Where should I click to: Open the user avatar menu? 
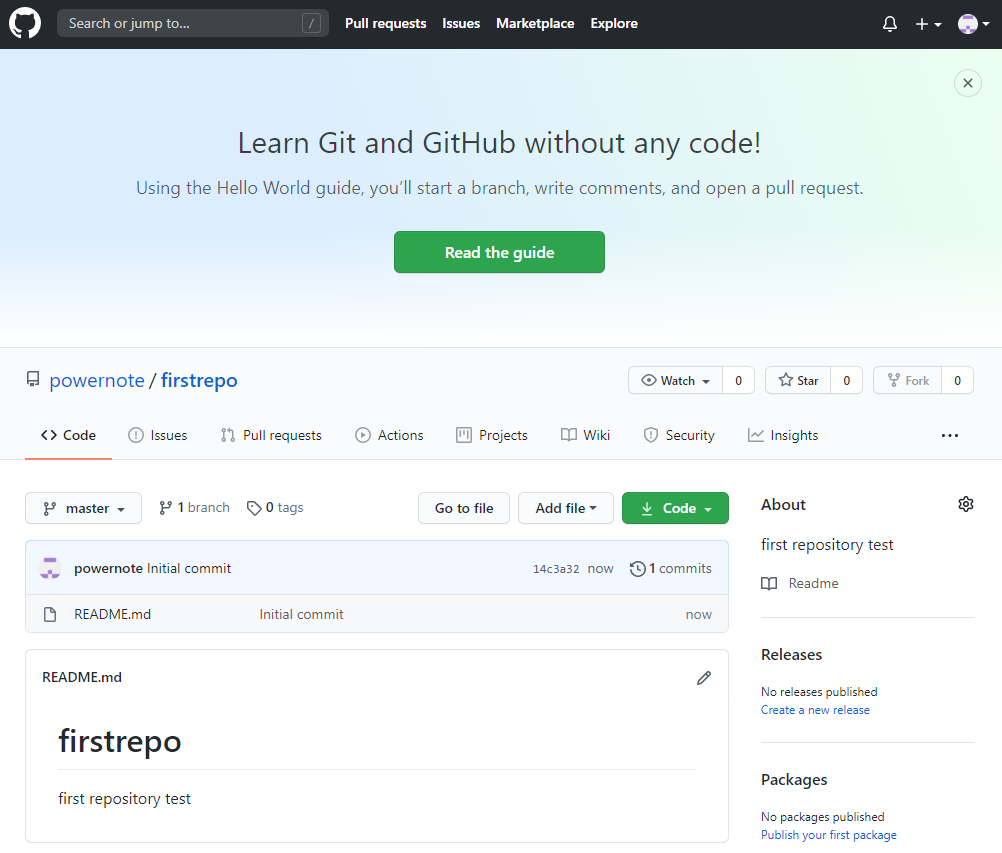tap(973, 24)
